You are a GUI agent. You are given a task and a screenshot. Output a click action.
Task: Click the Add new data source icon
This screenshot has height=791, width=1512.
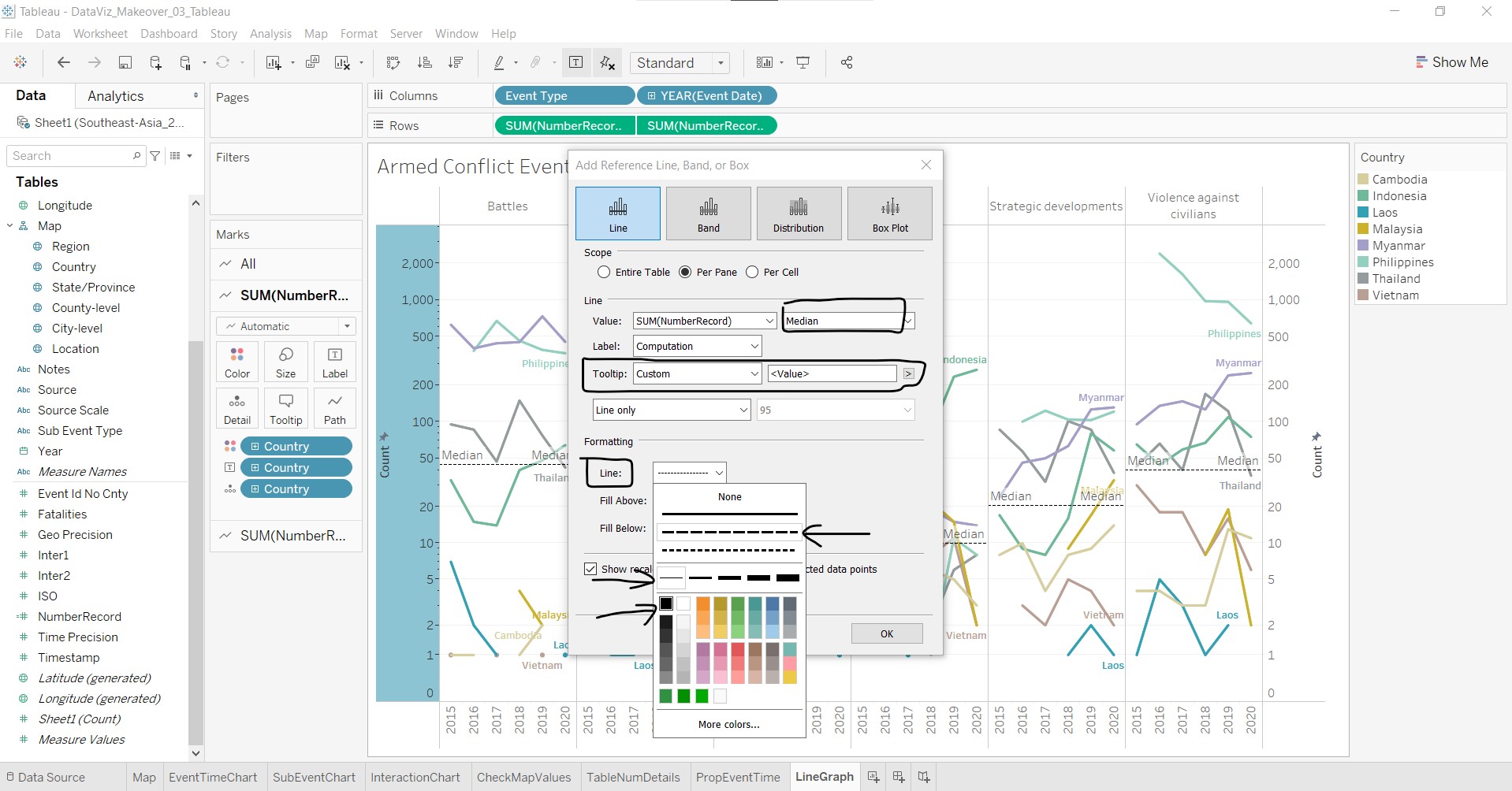click(x=155, y=63)
